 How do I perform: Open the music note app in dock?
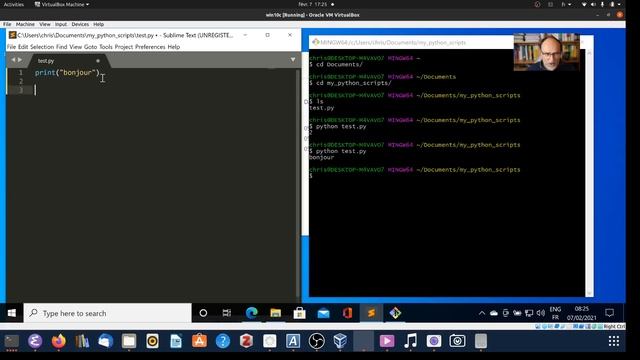point(411,341)
